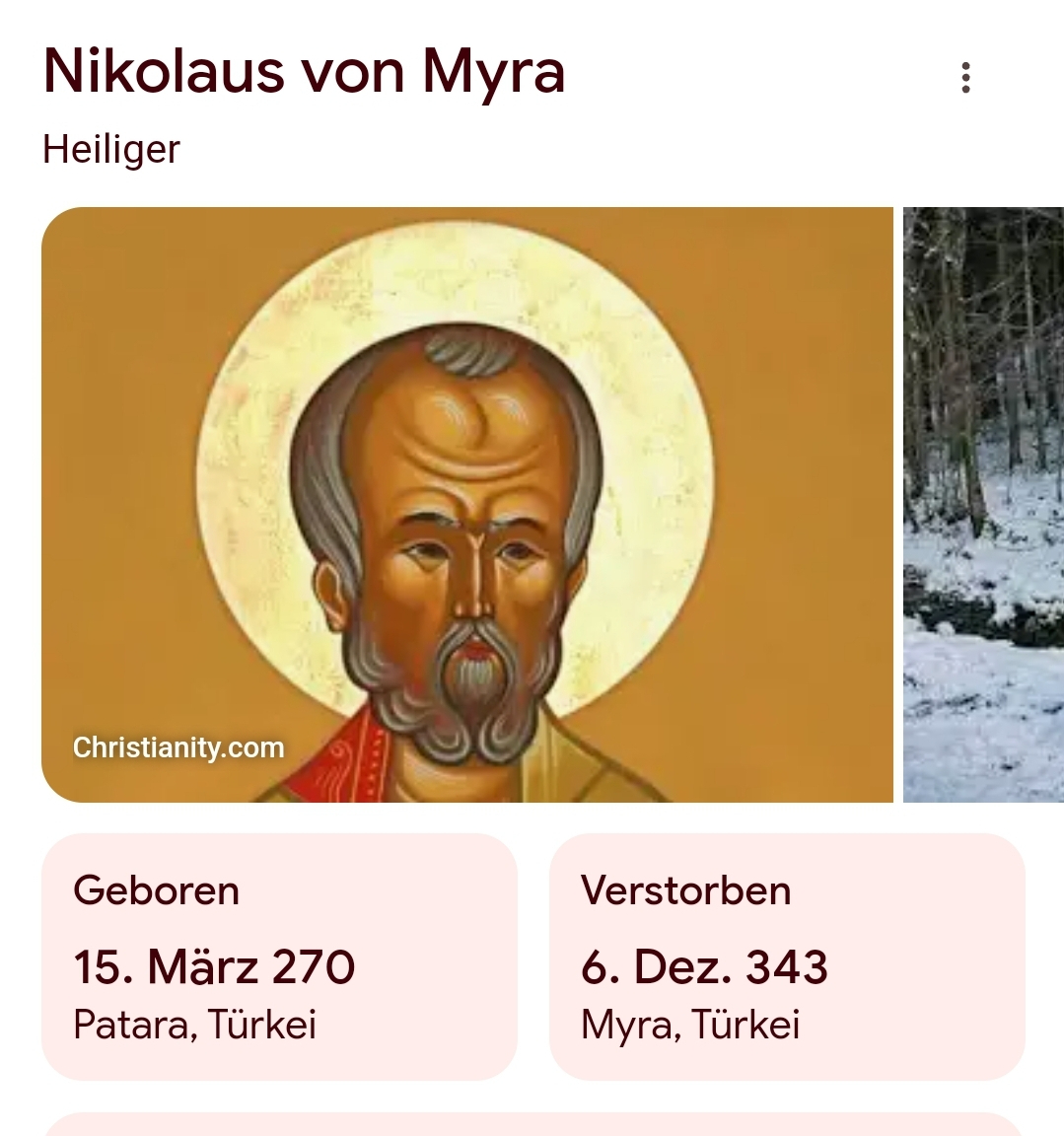Open the three-dot more options menu
1064x1136 pixels.
coord(965,78)
